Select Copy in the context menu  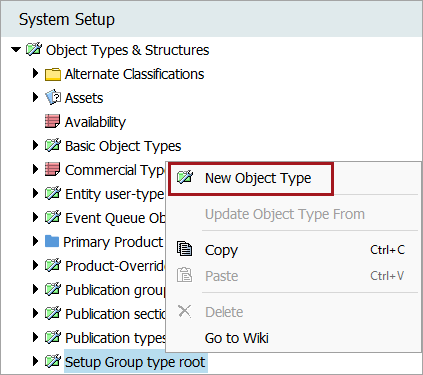[x=221, y=250]
